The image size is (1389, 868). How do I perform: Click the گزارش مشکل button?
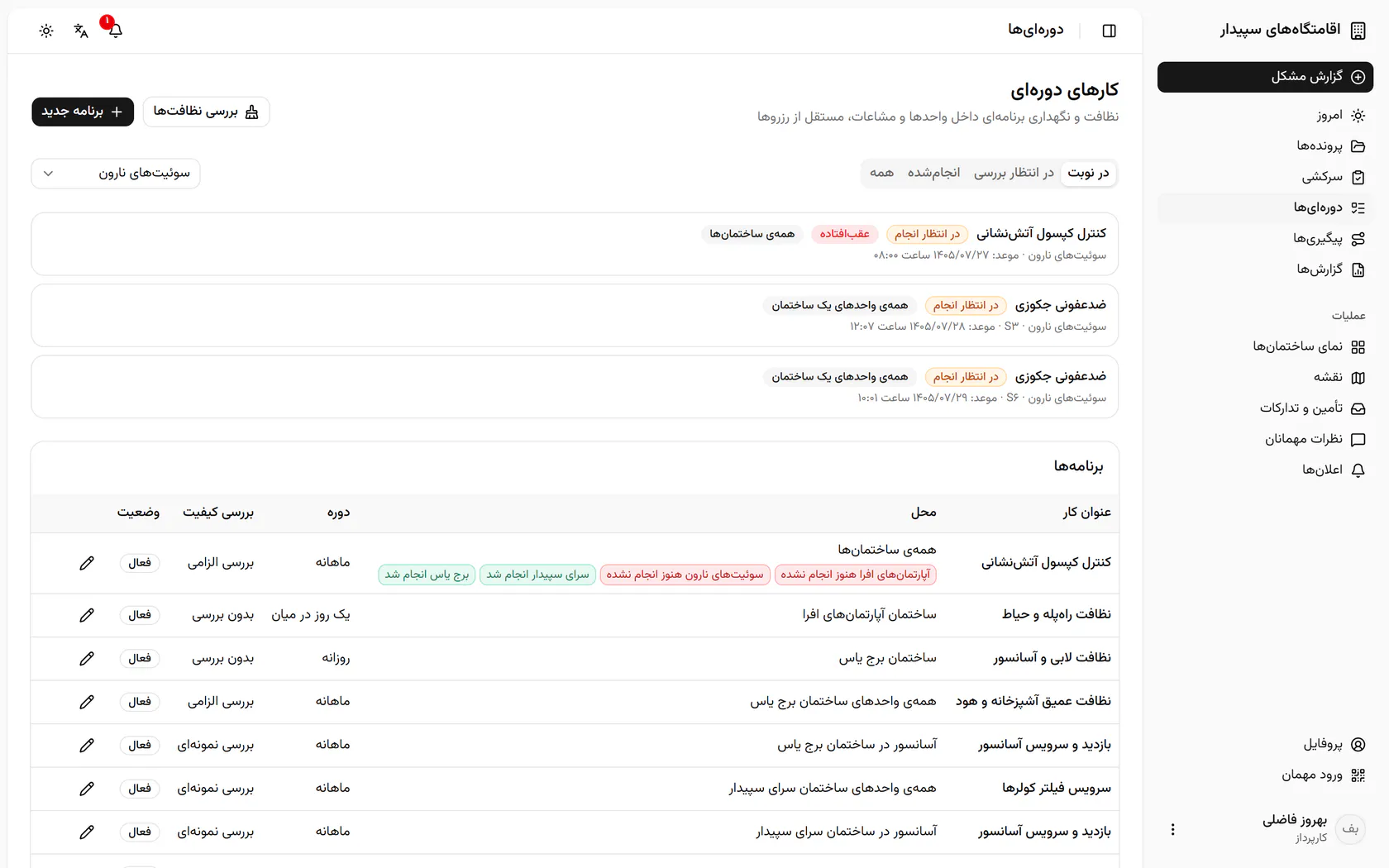tap(1265, 77)
